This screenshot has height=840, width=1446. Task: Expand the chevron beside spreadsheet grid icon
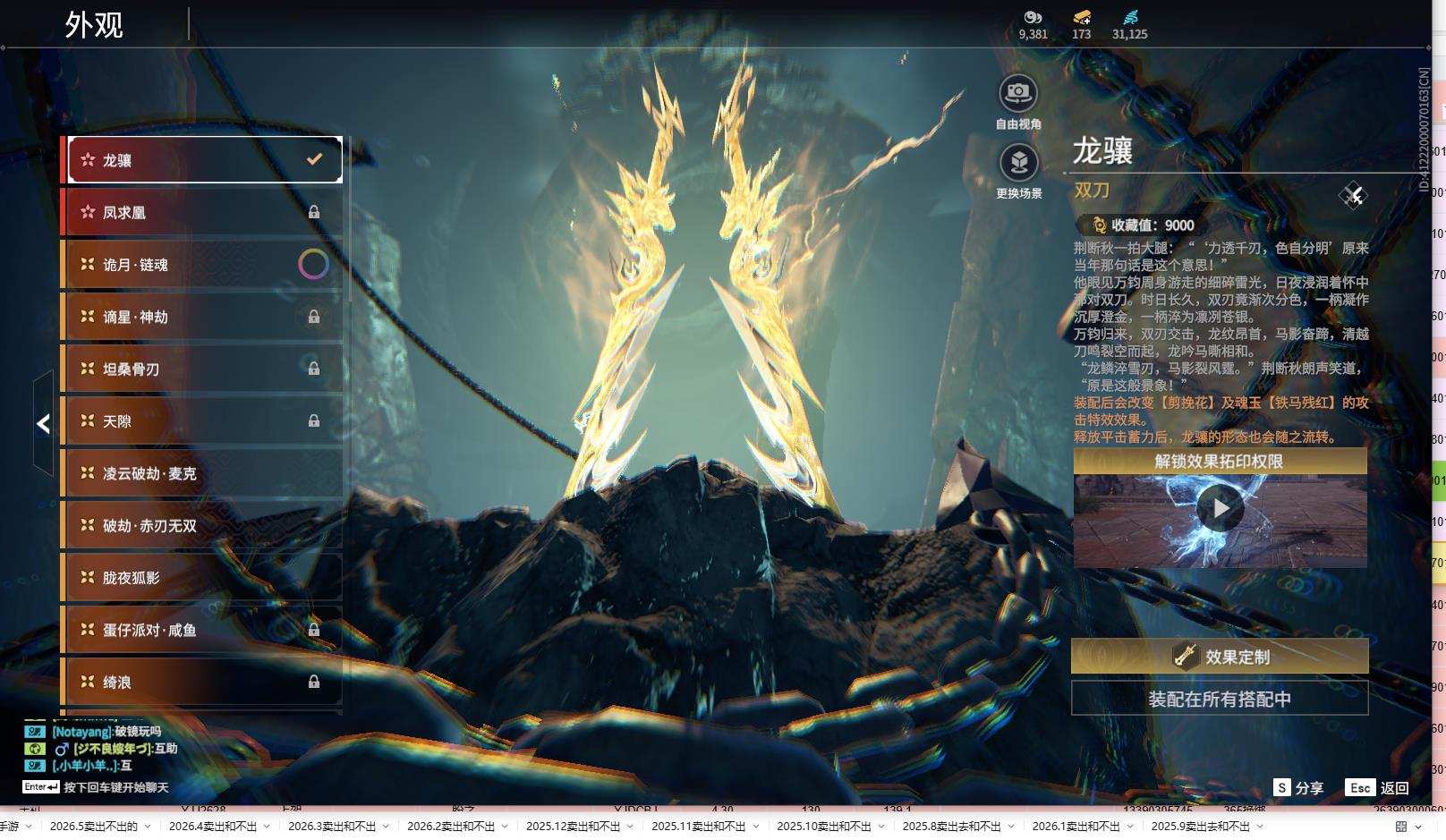1418,827
